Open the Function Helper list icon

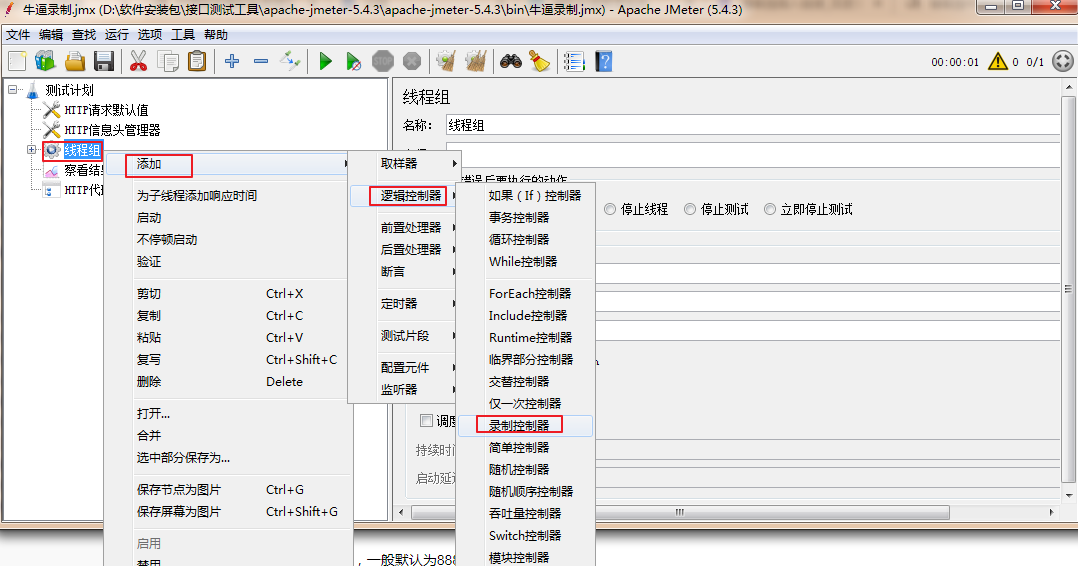click(x=574, y=62)
